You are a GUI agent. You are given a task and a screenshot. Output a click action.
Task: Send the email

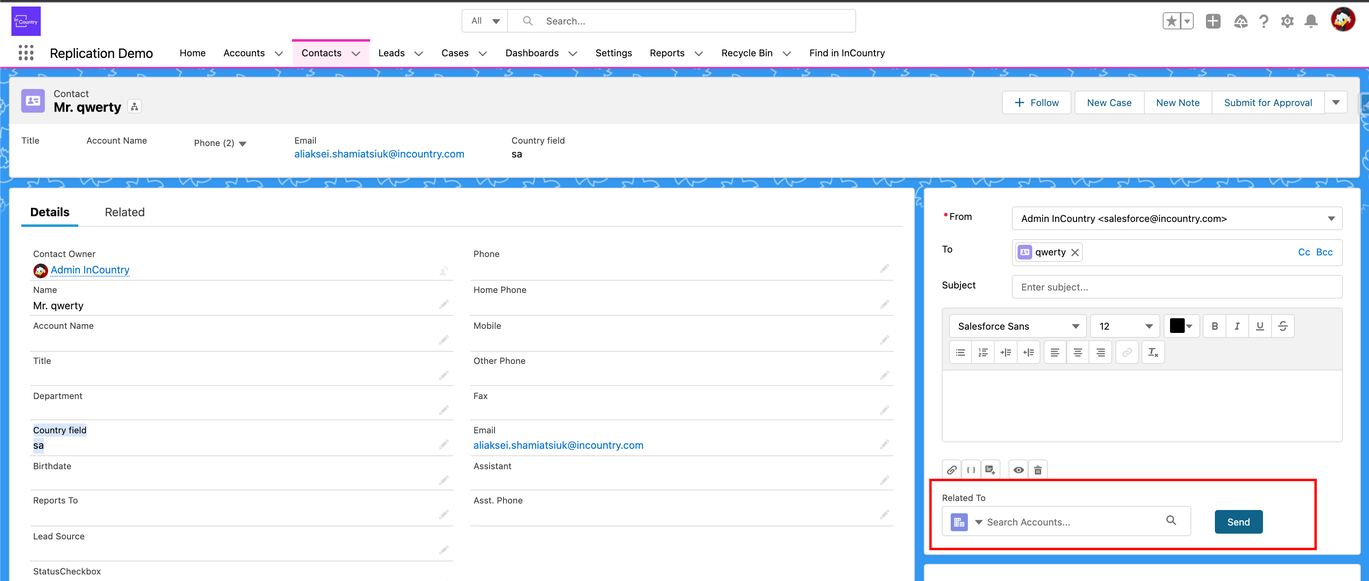click(x=1238, y=521)
